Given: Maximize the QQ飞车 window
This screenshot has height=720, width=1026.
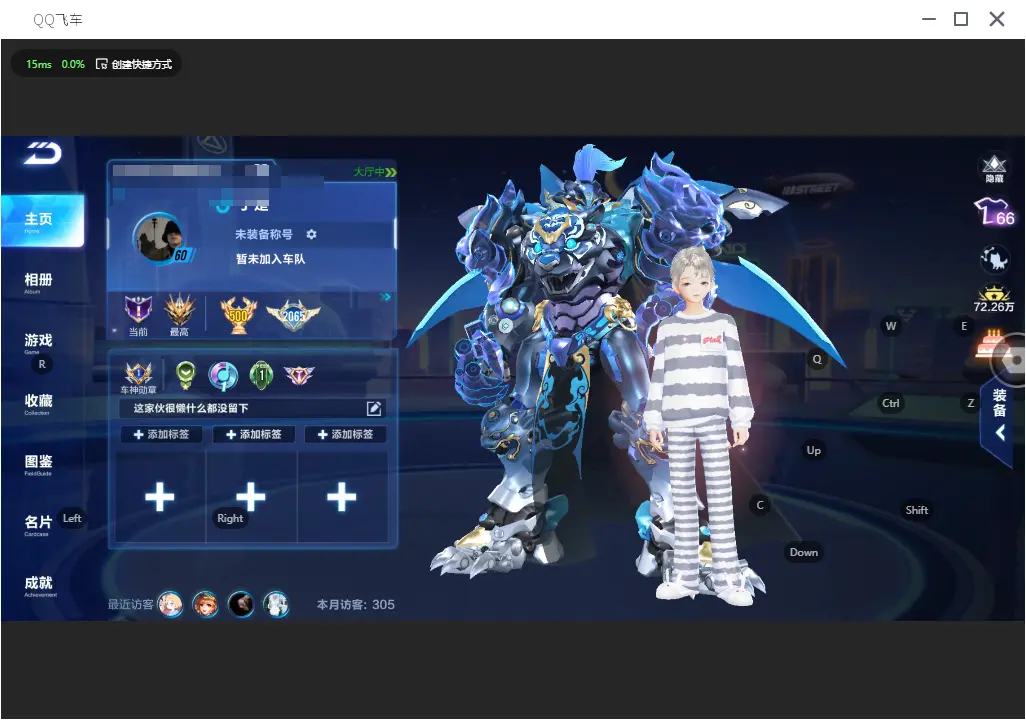Looking at the screenshot, I should point(961,19).
